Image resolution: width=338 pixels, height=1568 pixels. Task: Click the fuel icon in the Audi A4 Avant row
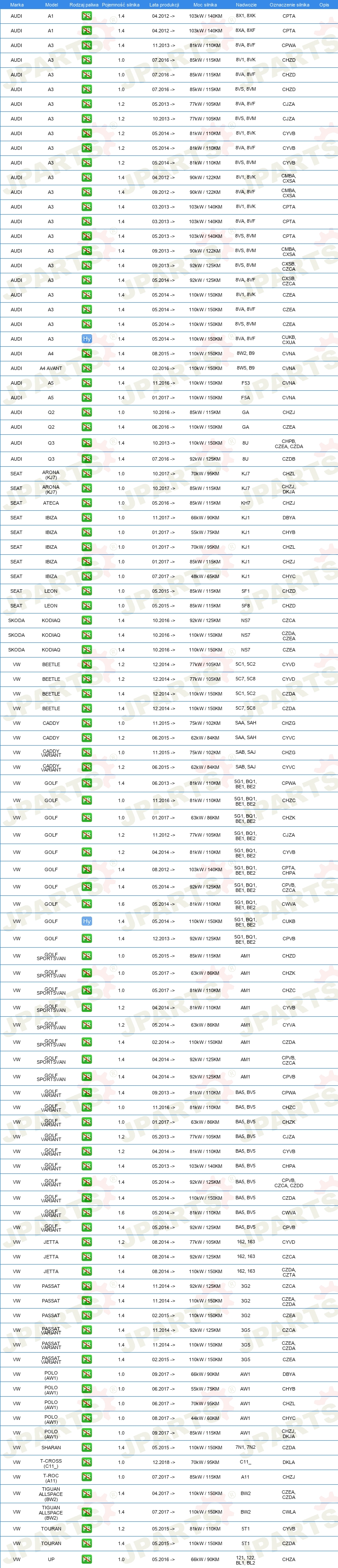tap(87, 368)
